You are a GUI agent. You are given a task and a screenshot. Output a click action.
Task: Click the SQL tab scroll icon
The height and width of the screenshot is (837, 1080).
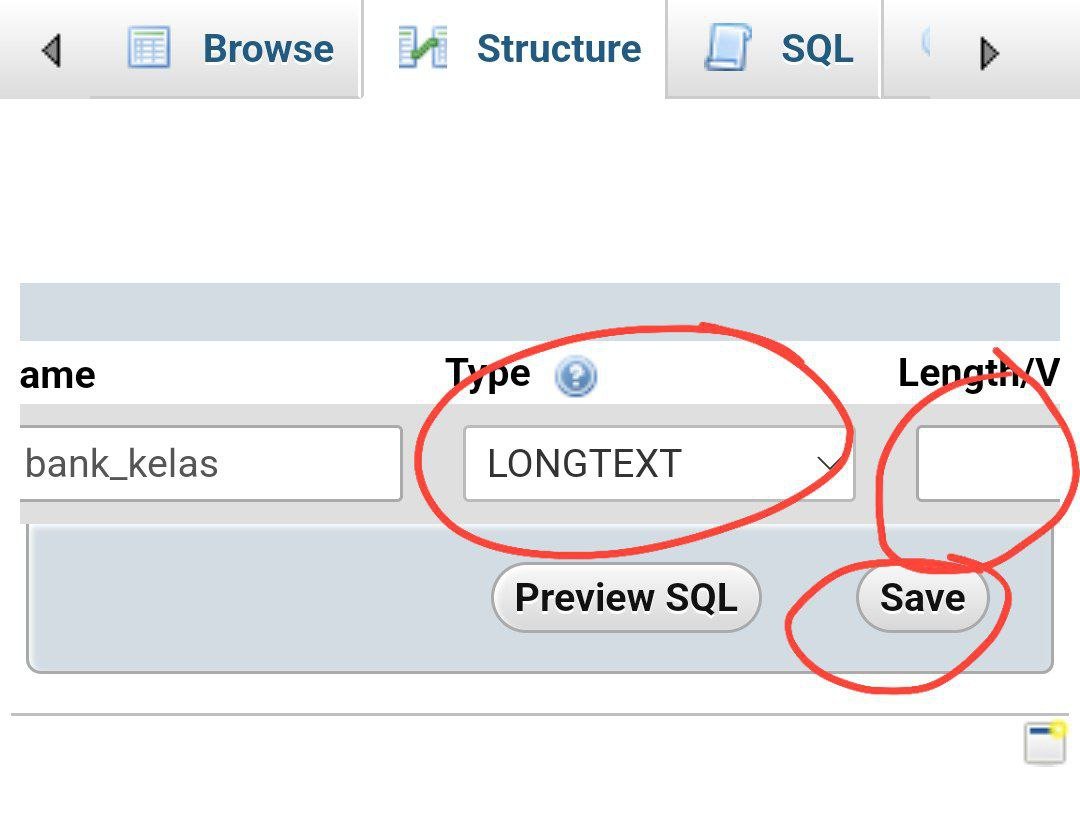[x=727, y=48]
